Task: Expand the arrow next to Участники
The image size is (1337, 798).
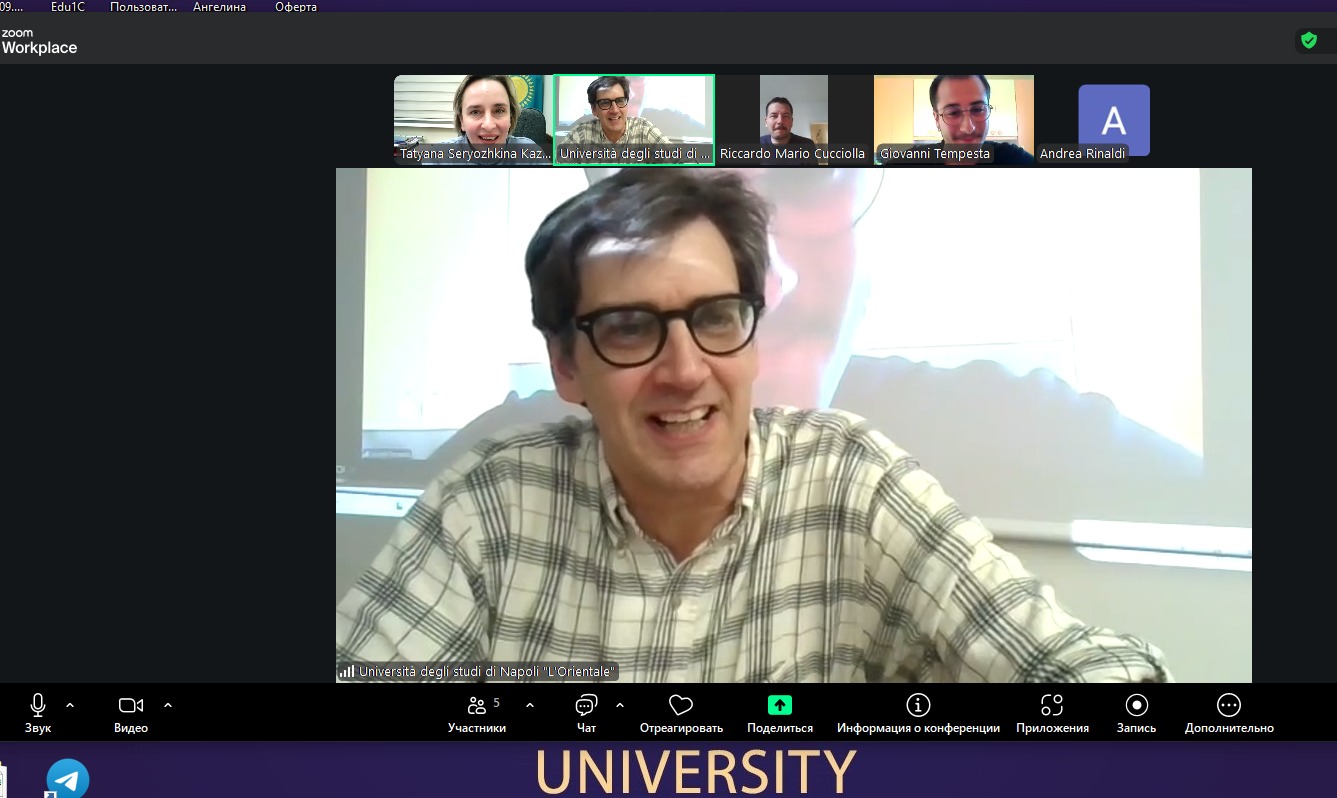Action: tap(530, 705)
